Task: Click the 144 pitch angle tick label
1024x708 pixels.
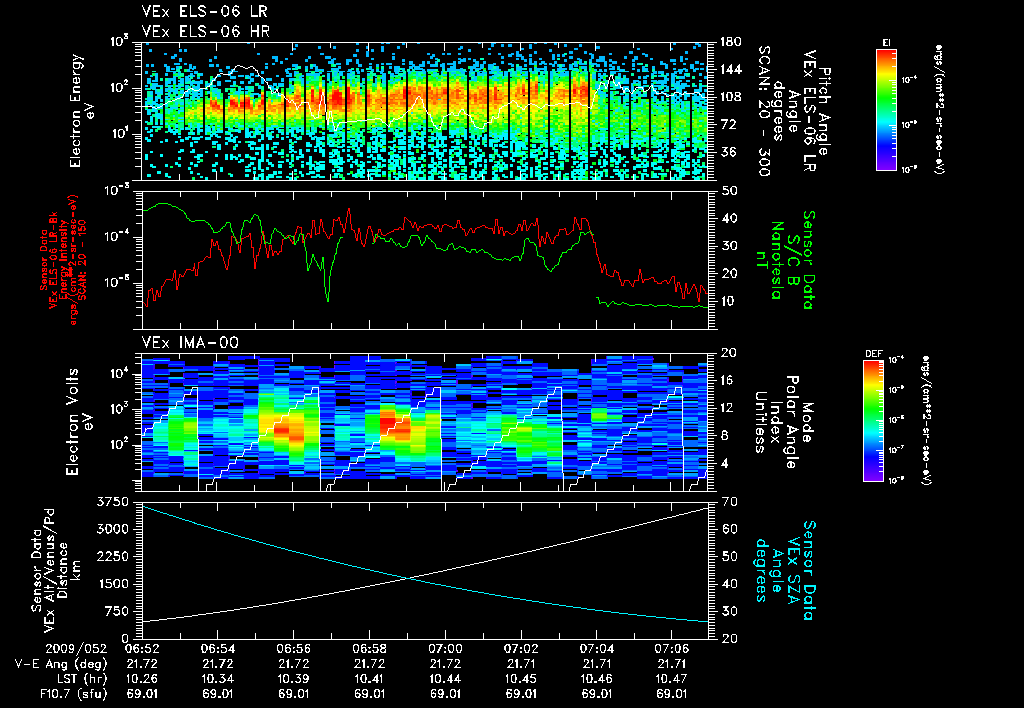Action: click(730, 69)
